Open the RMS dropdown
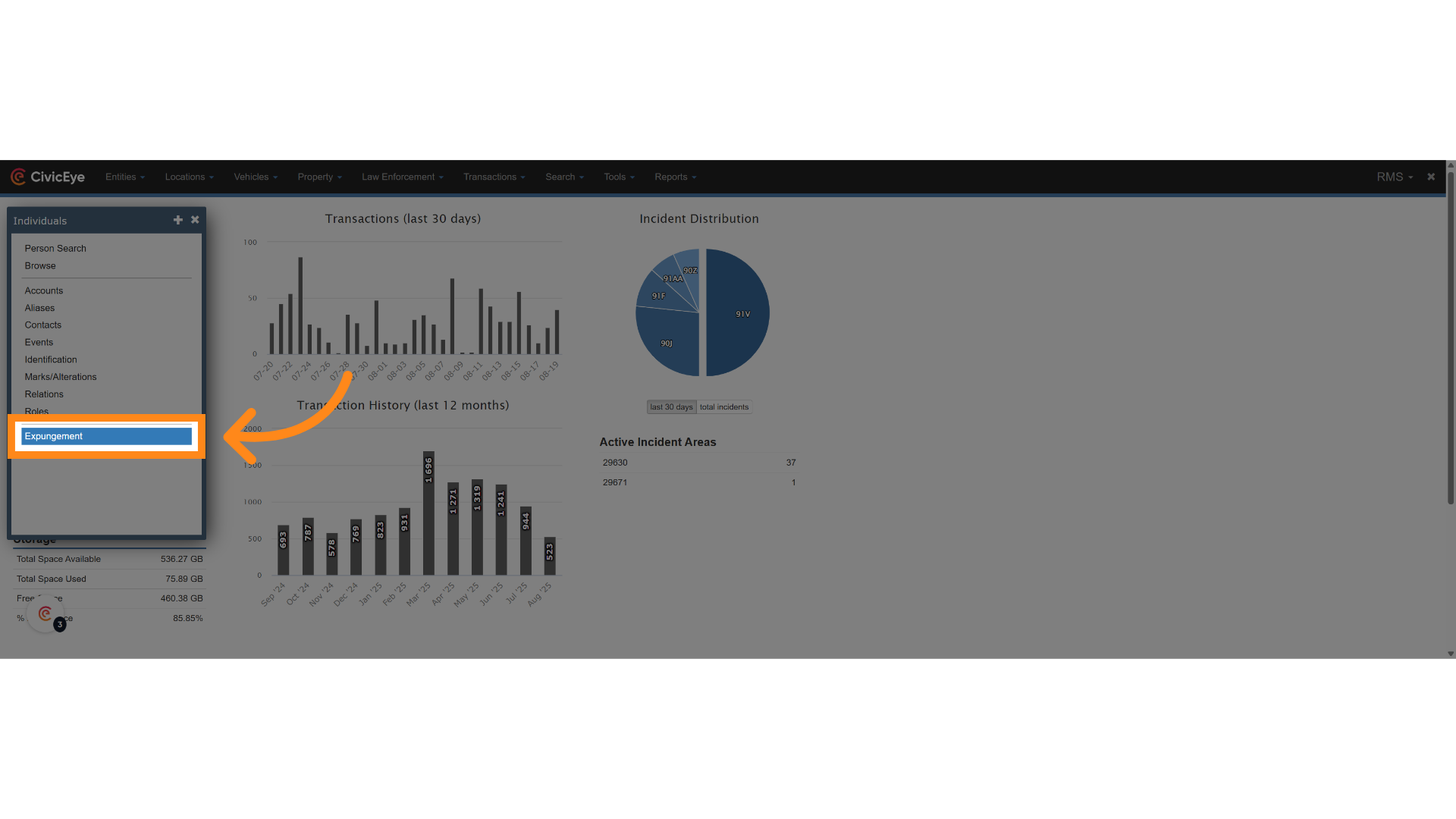 coord(1394,177)
